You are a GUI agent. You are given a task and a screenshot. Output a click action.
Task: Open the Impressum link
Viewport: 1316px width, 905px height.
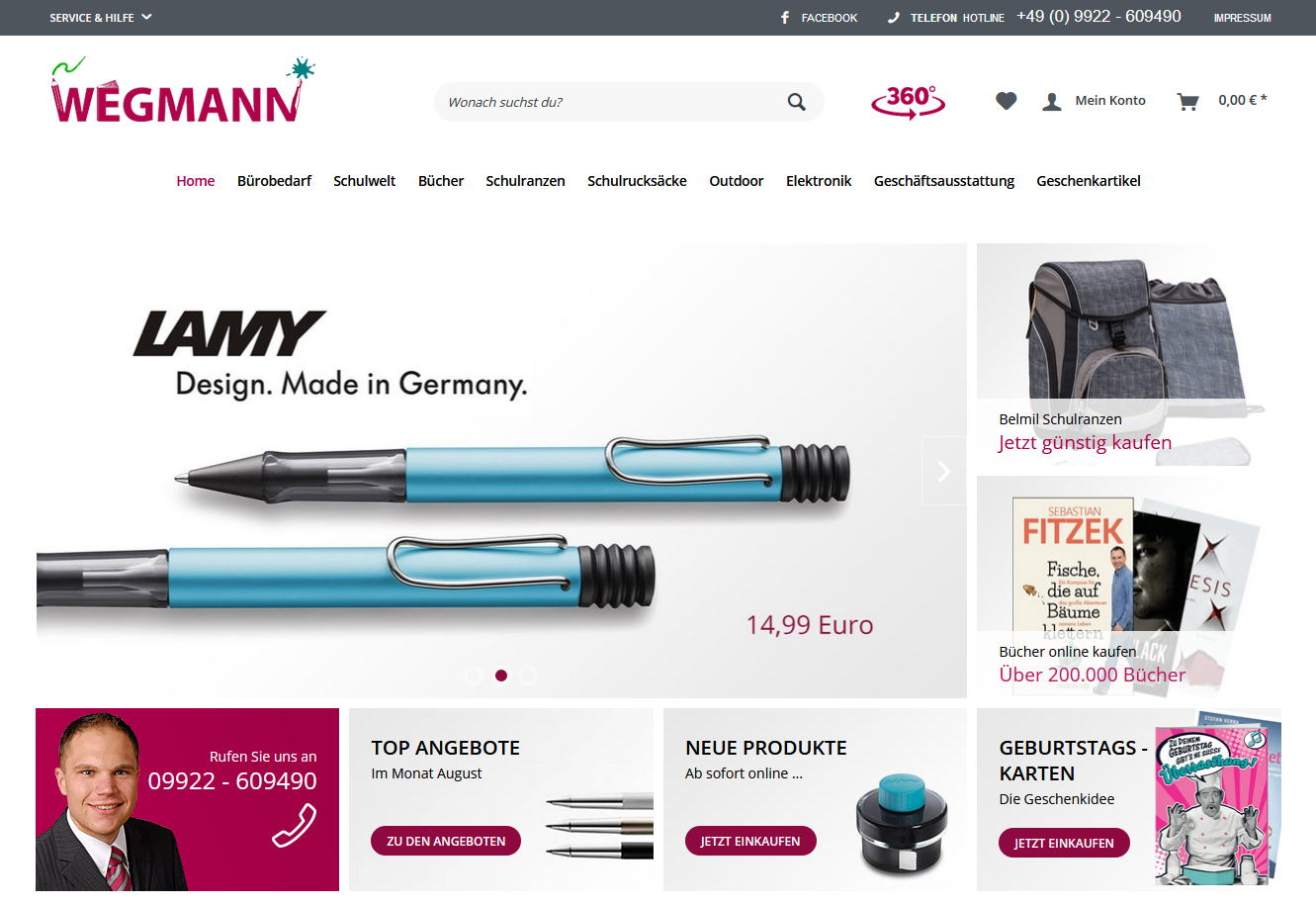(x=1242, y=18)
